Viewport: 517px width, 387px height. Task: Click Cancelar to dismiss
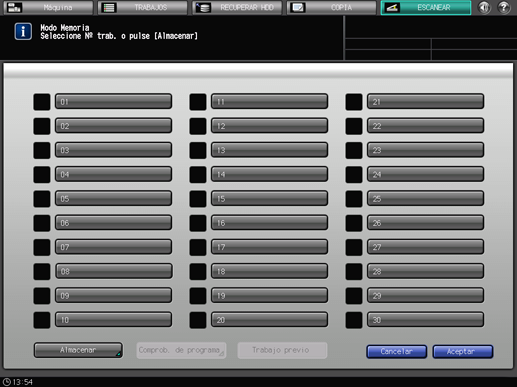(396, 352)
